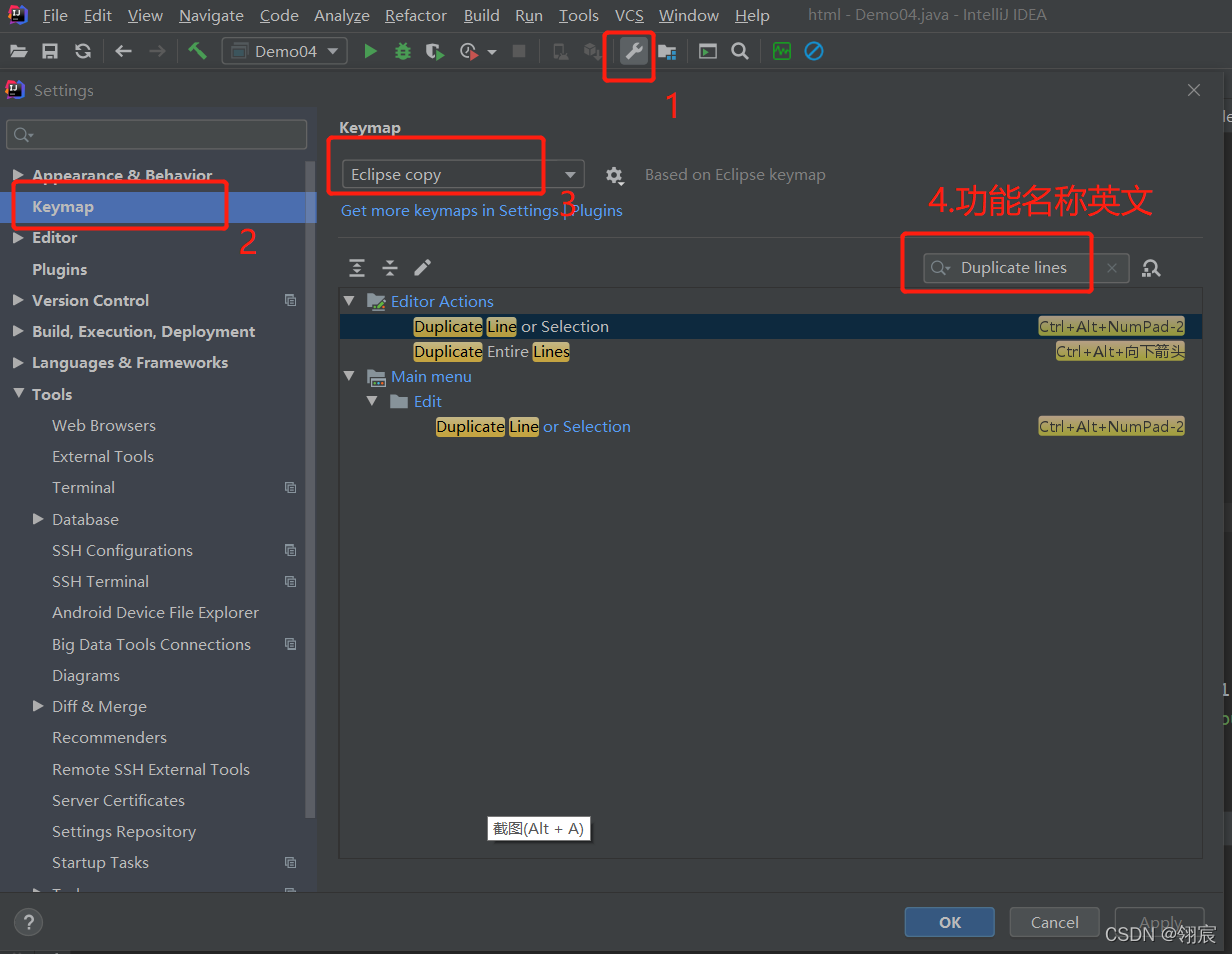Open Settings via the wrench icon
This screenshot has width=1232, height=954.
[x=634, y=51]
